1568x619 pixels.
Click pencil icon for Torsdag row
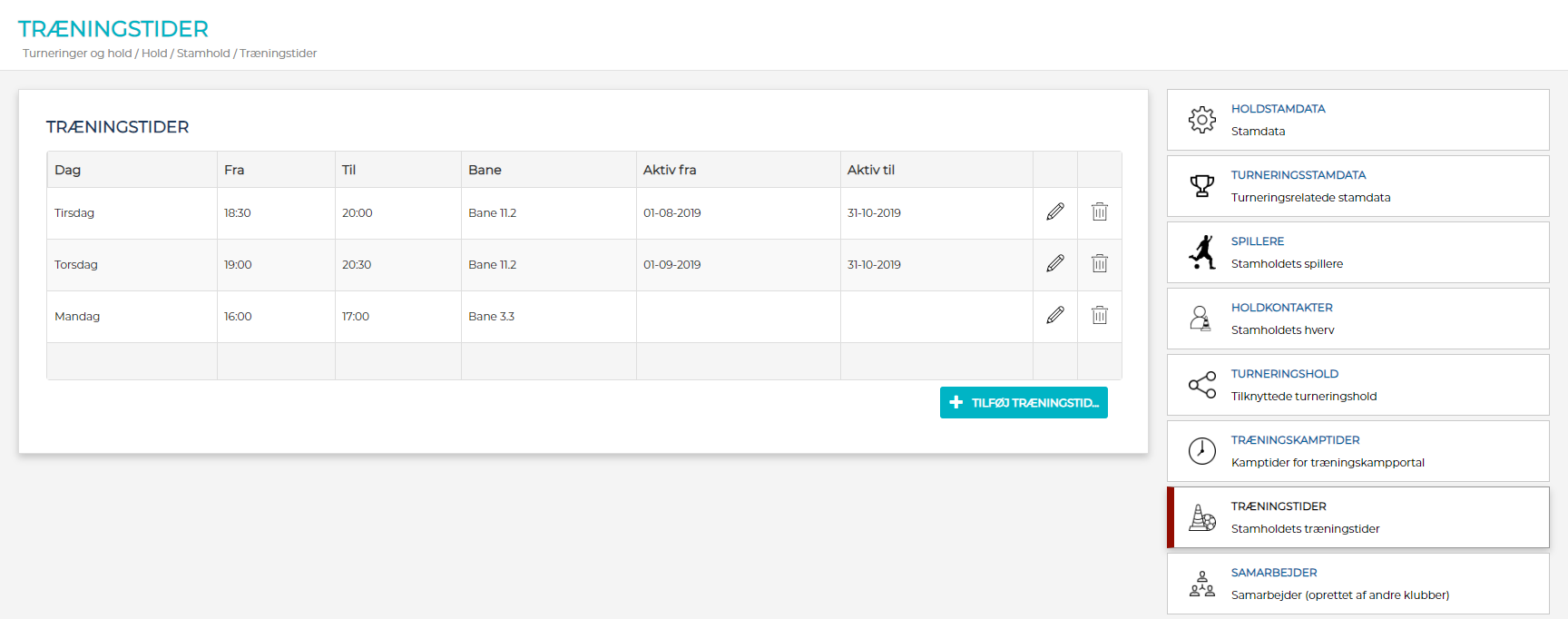[x=1054, y=264]
